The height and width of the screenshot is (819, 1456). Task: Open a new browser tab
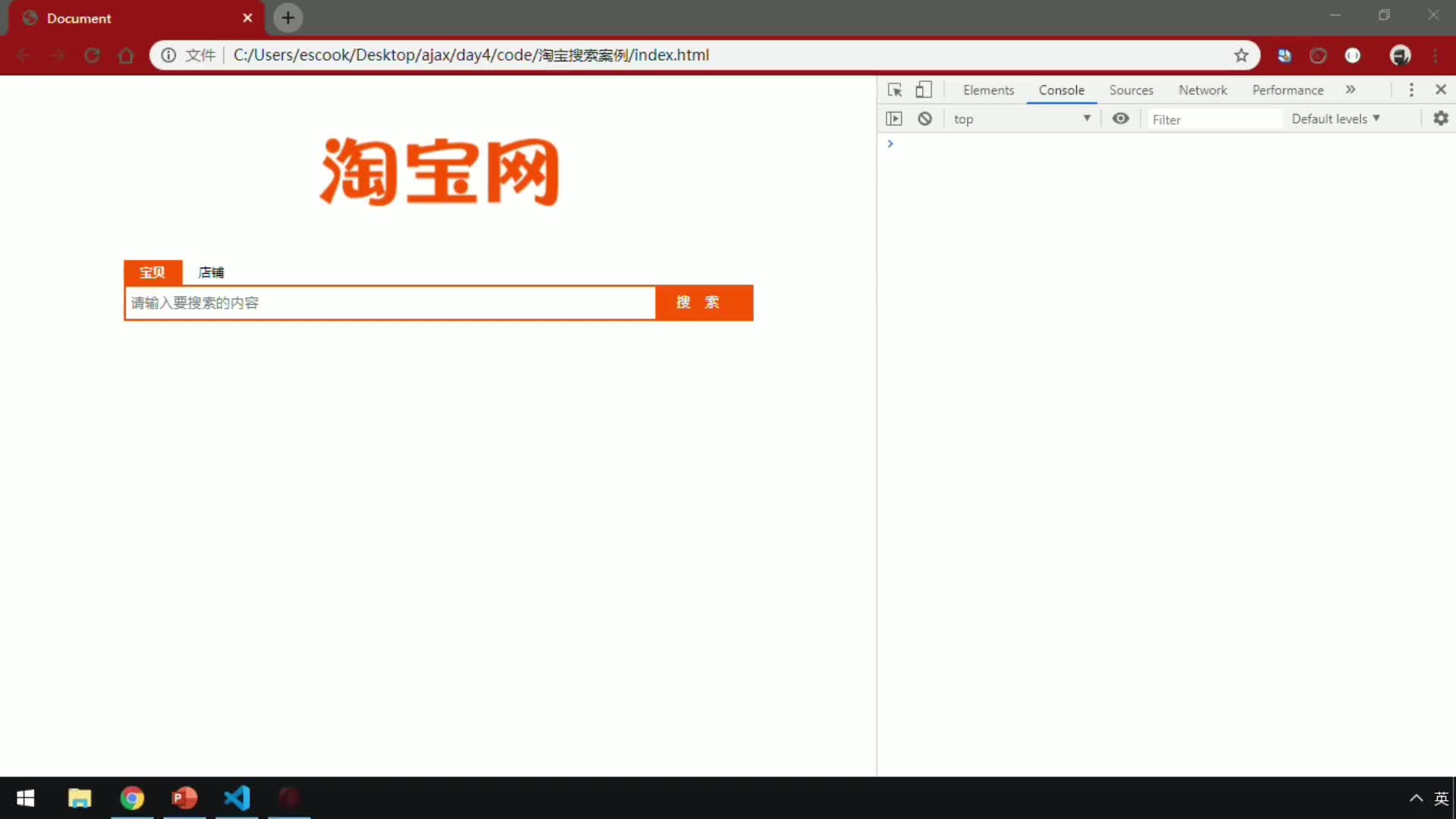288,18
